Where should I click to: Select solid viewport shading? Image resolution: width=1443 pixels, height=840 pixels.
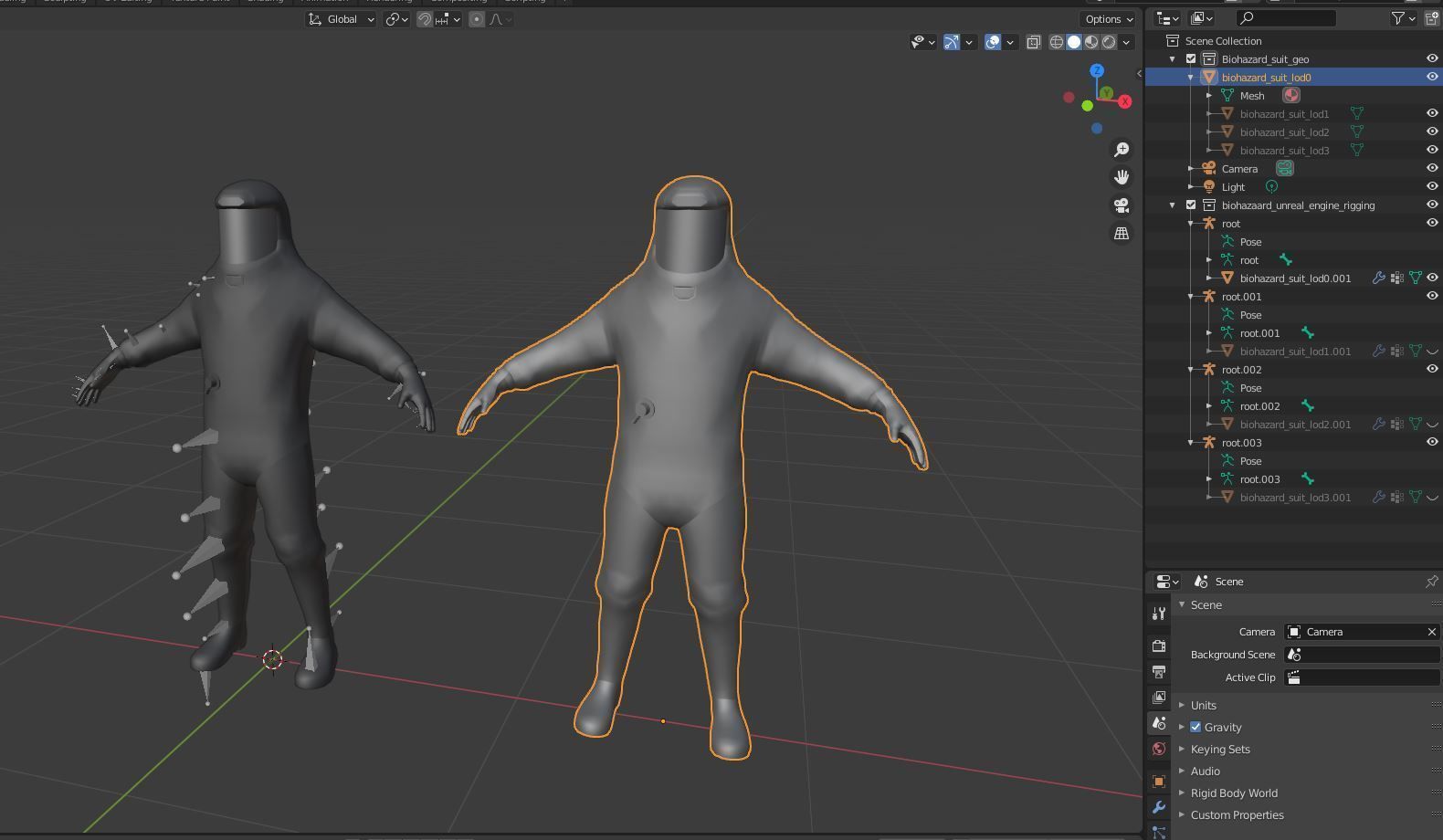(1074, 42)
